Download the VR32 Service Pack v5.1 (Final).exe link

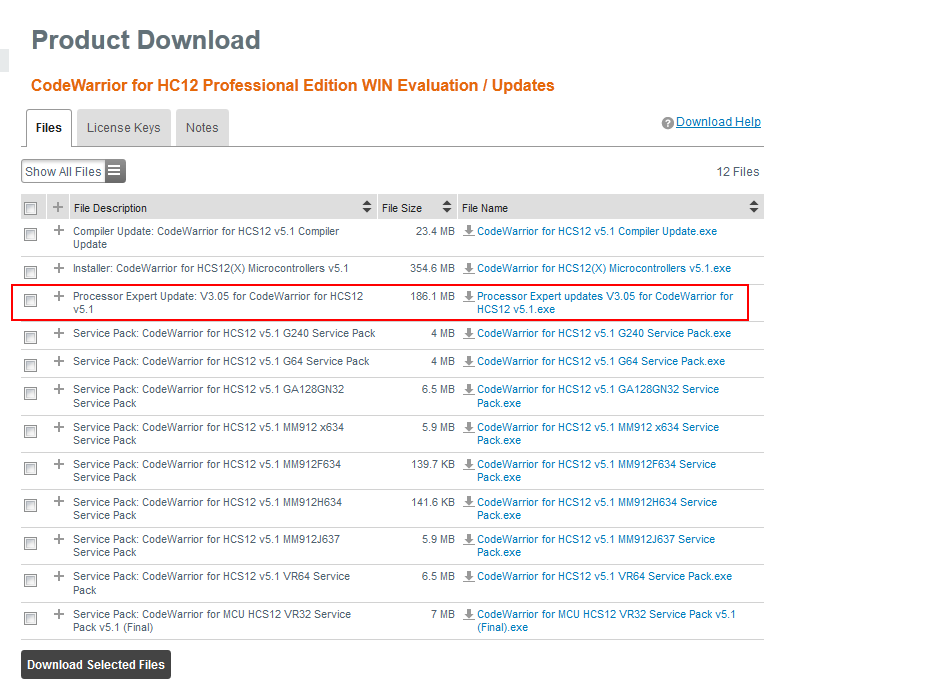(606, 621)
